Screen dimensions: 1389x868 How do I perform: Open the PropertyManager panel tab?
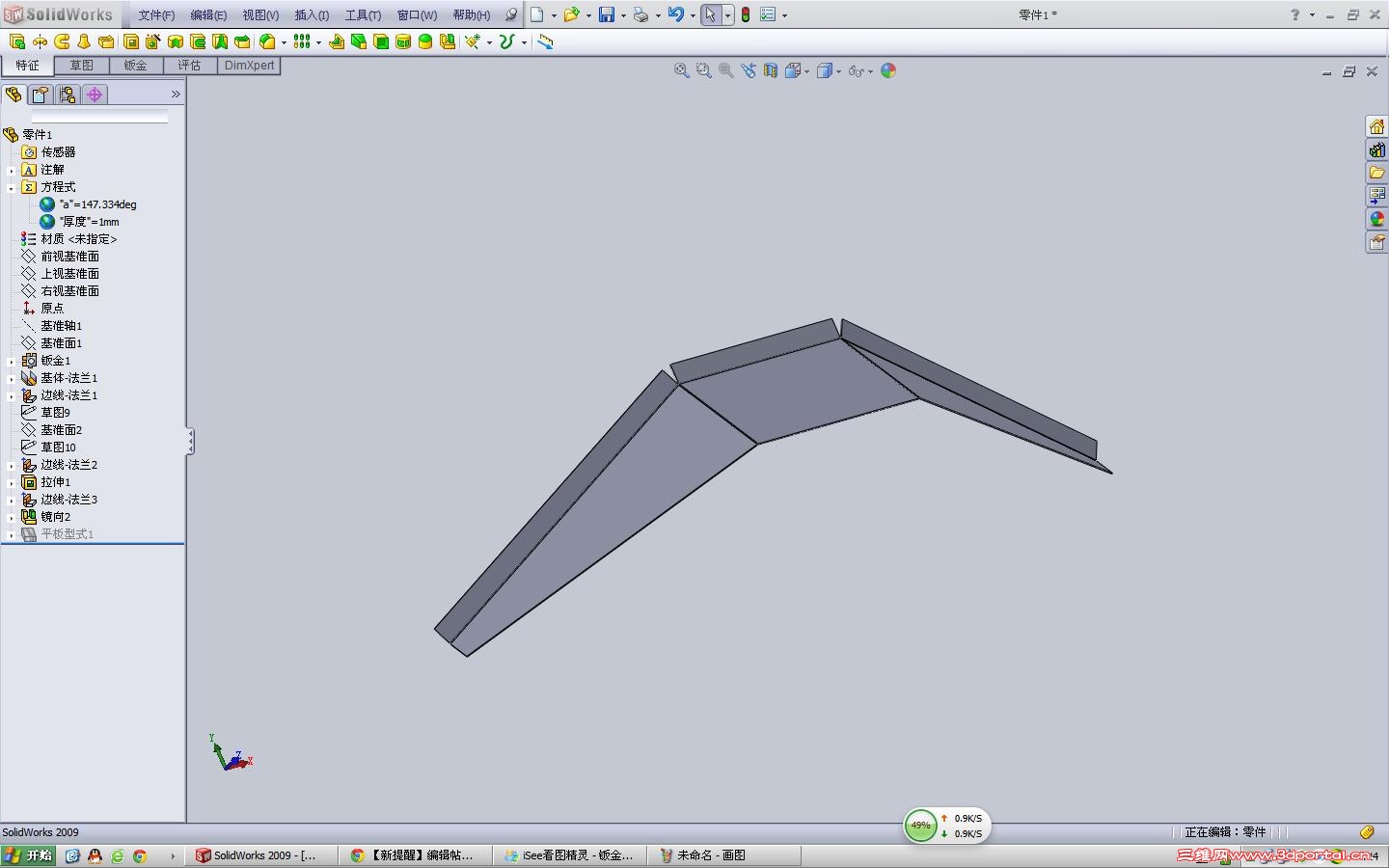(x=40, y=95)
